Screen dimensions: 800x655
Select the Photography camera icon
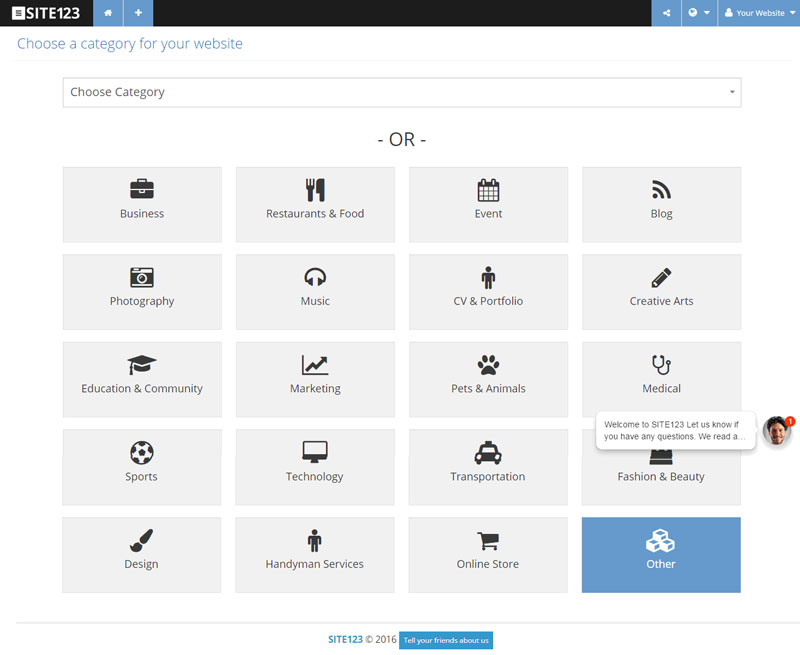click(142, 277)
